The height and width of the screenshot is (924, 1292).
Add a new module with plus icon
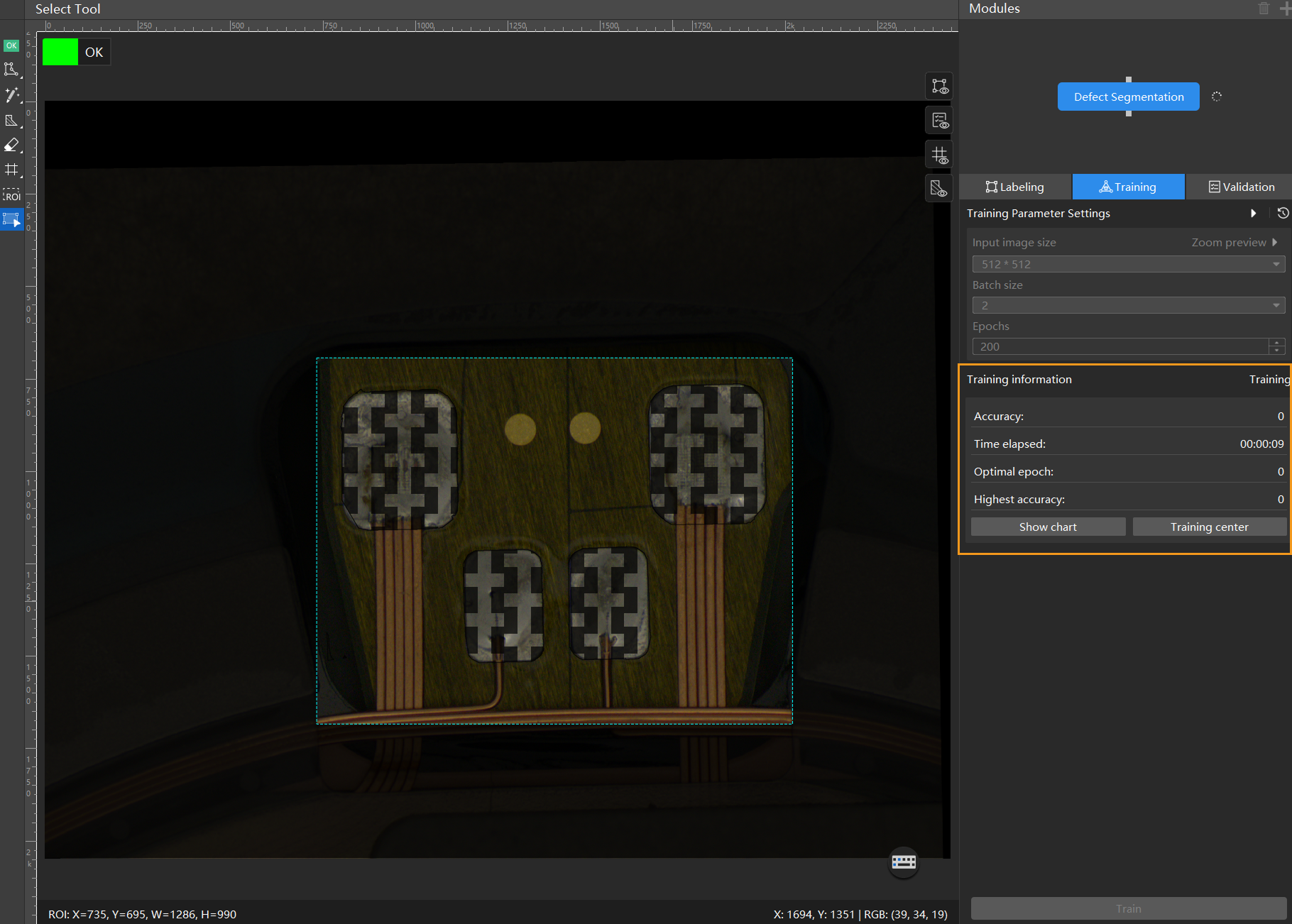pos(1285,9)
